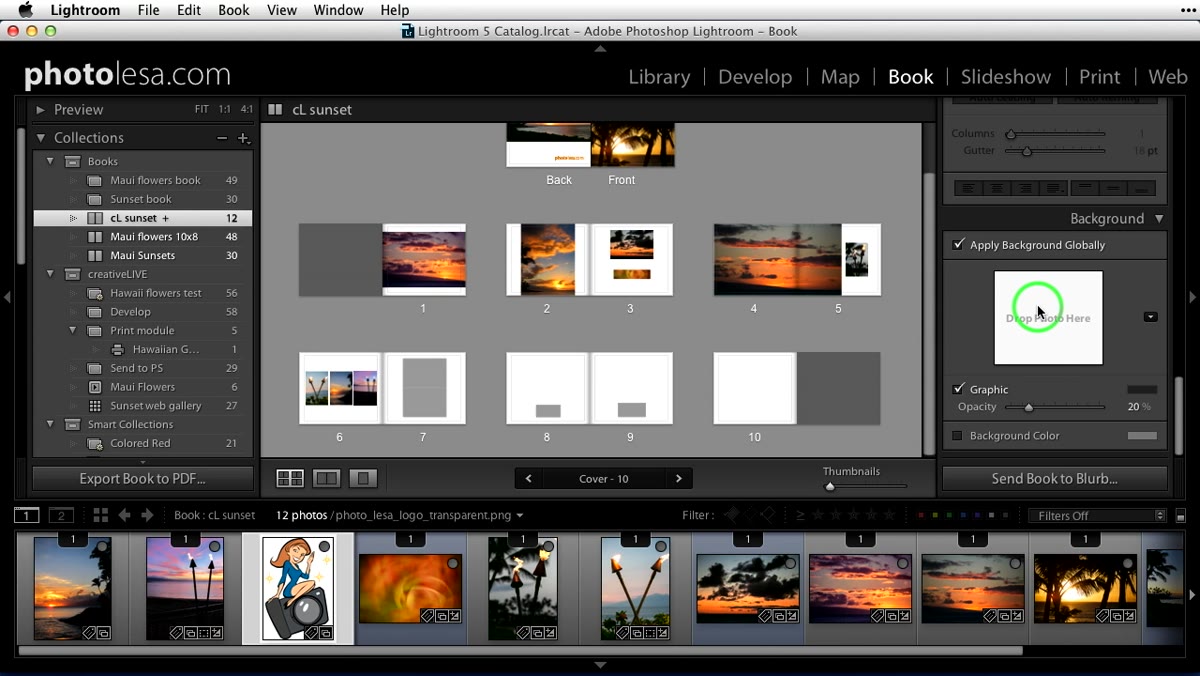
Task: Set vertical align top icon
Action: click(x=1084, y=188)
